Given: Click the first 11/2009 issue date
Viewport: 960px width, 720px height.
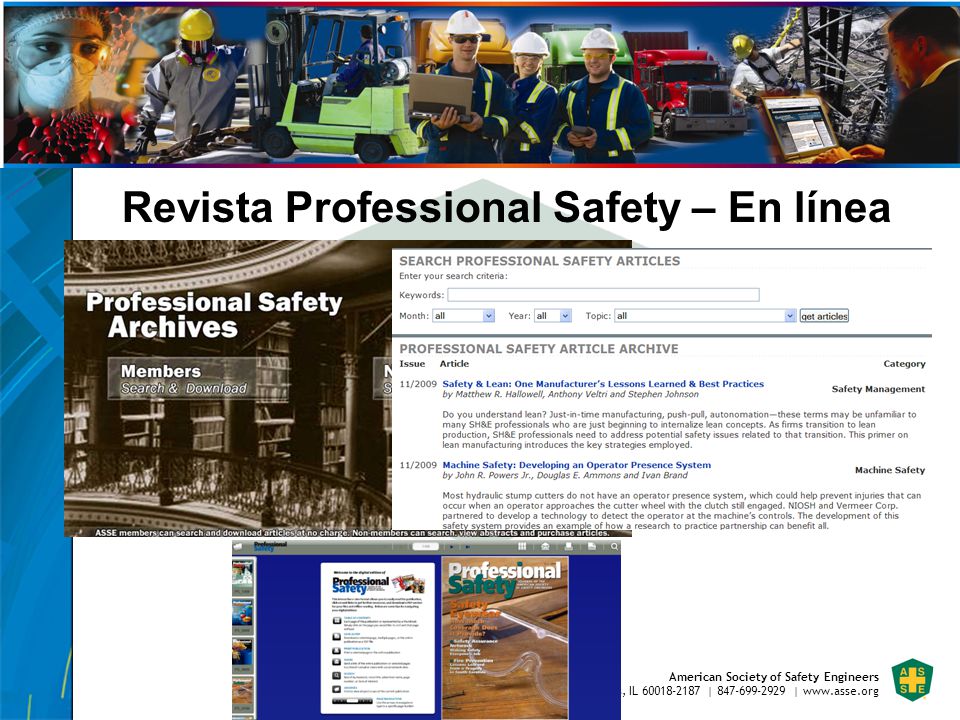Looking at the screenshot, I should click(x=418, y=384).
